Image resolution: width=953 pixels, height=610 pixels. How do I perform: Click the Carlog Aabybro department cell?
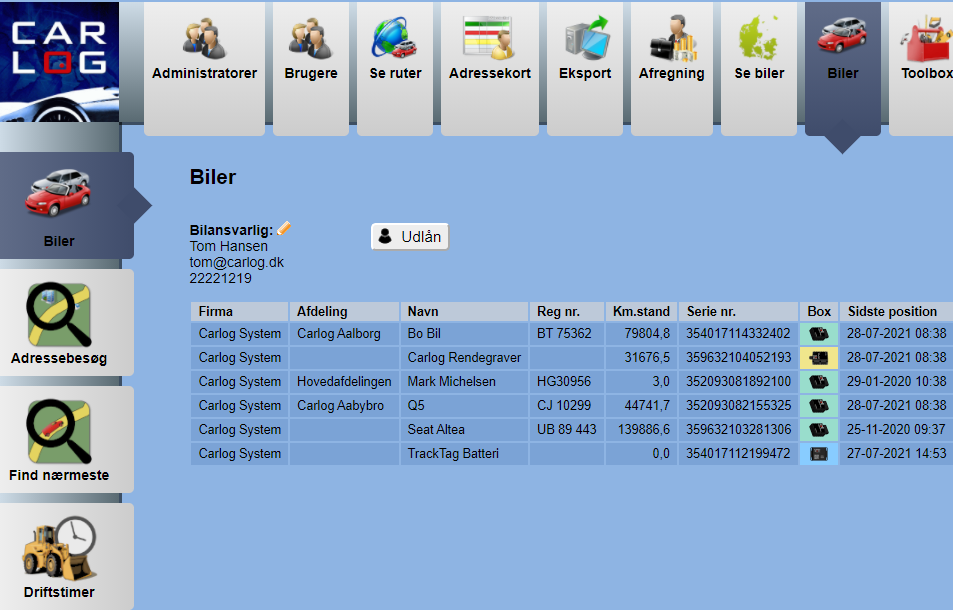(345, 405)
